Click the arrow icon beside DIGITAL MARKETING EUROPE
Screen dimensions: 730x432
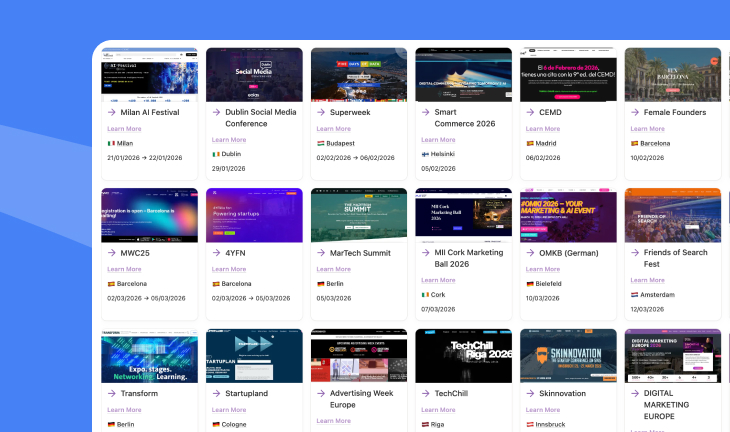635,393
